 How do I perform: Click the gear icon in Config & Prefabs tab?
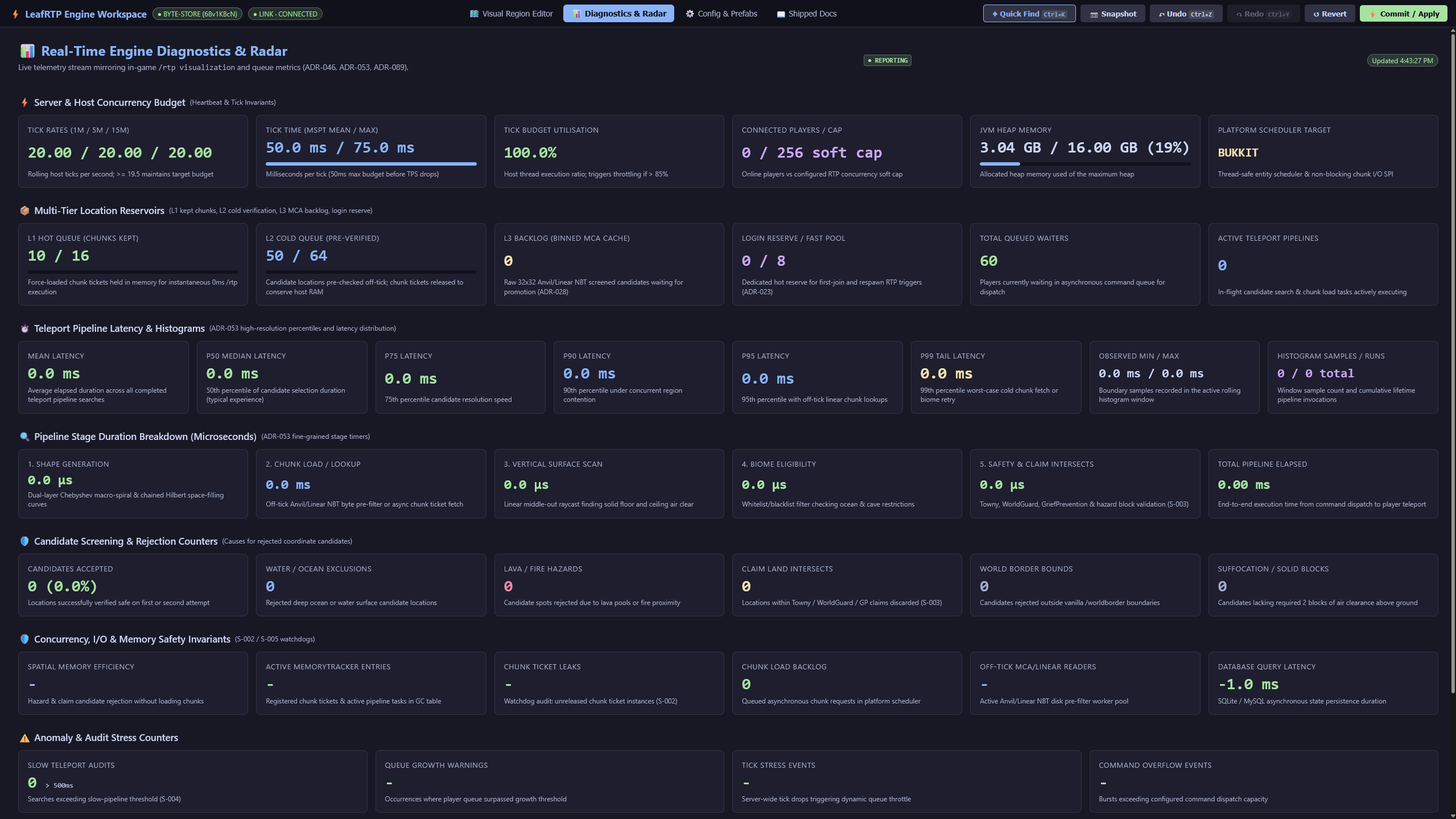coord(690,14)
